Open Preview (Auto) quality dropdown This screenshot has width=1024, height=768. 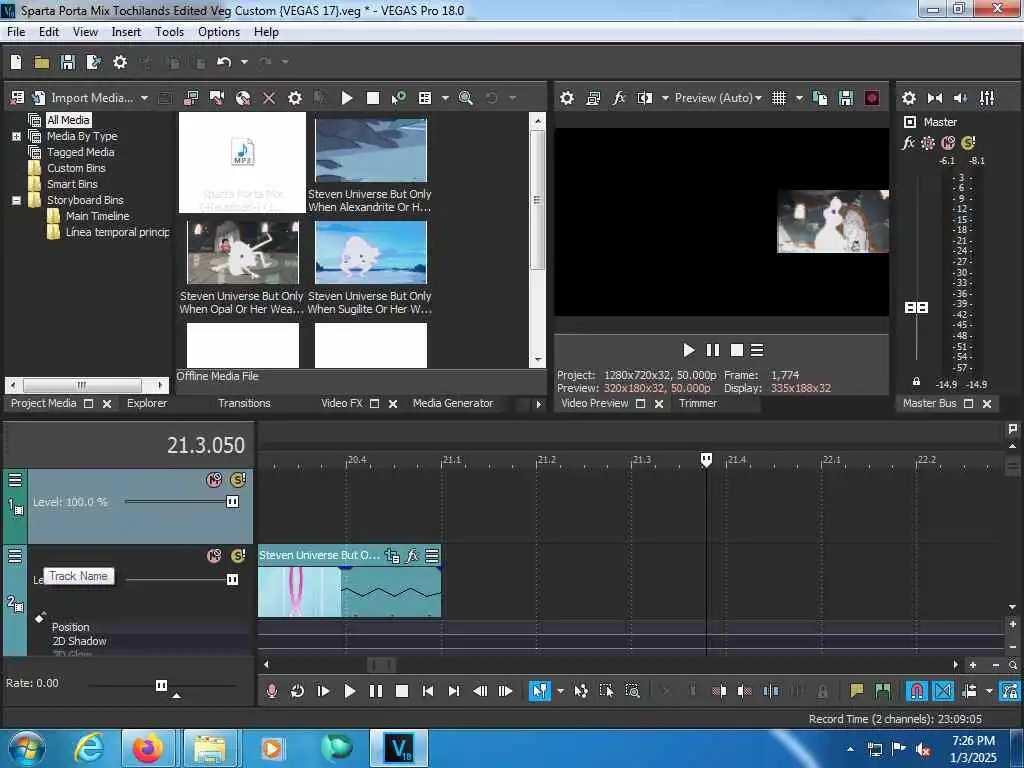click(718, 98)
